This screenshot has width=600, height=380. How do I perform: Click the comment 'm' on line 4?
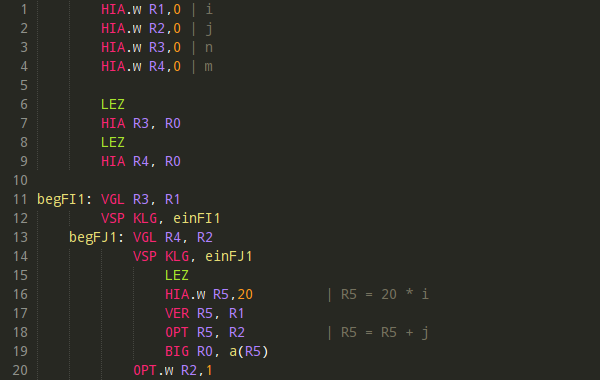click(209, 67)
